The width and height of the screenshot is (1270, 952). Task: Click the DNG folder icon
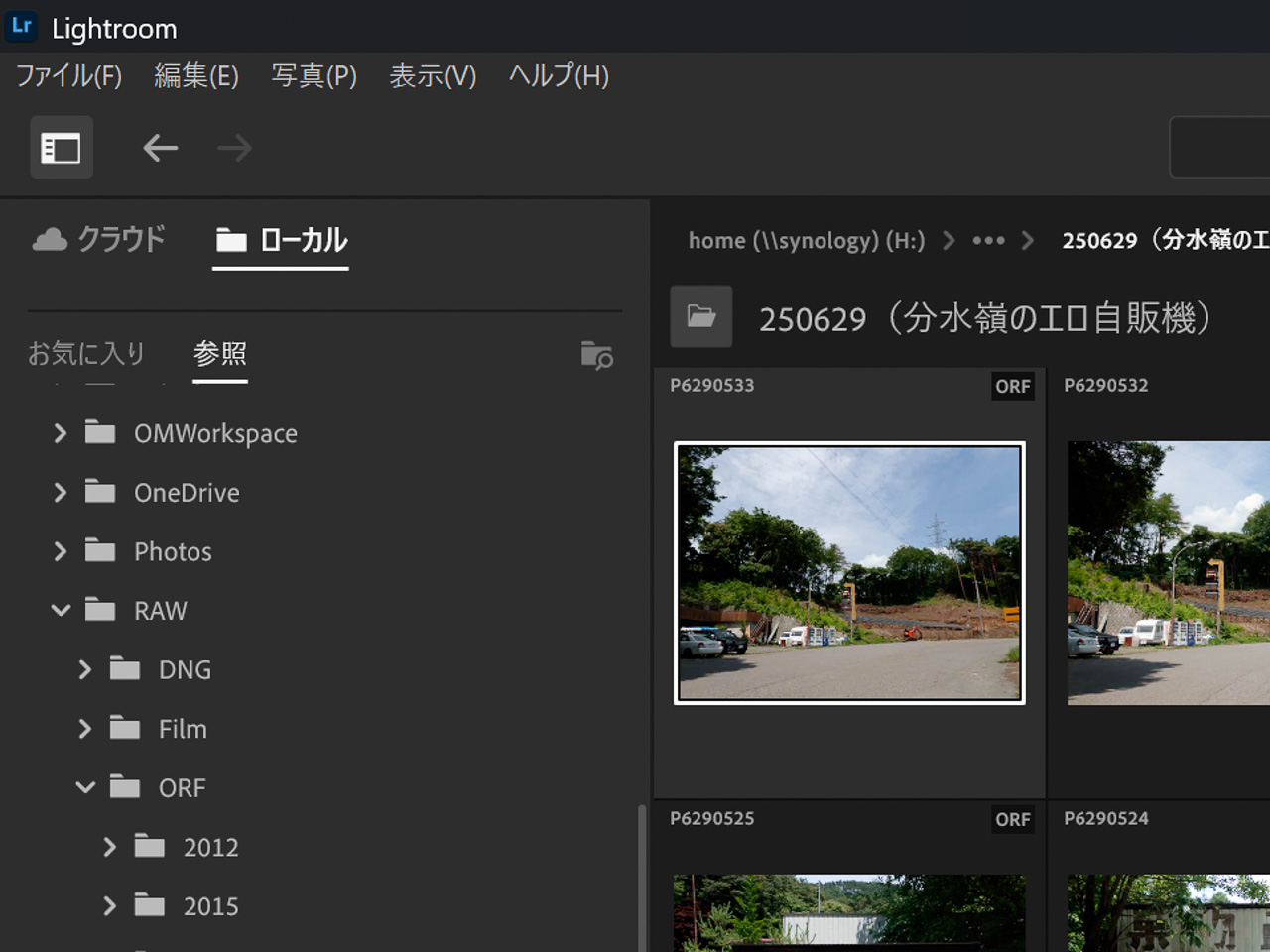(x=125, y=669)
